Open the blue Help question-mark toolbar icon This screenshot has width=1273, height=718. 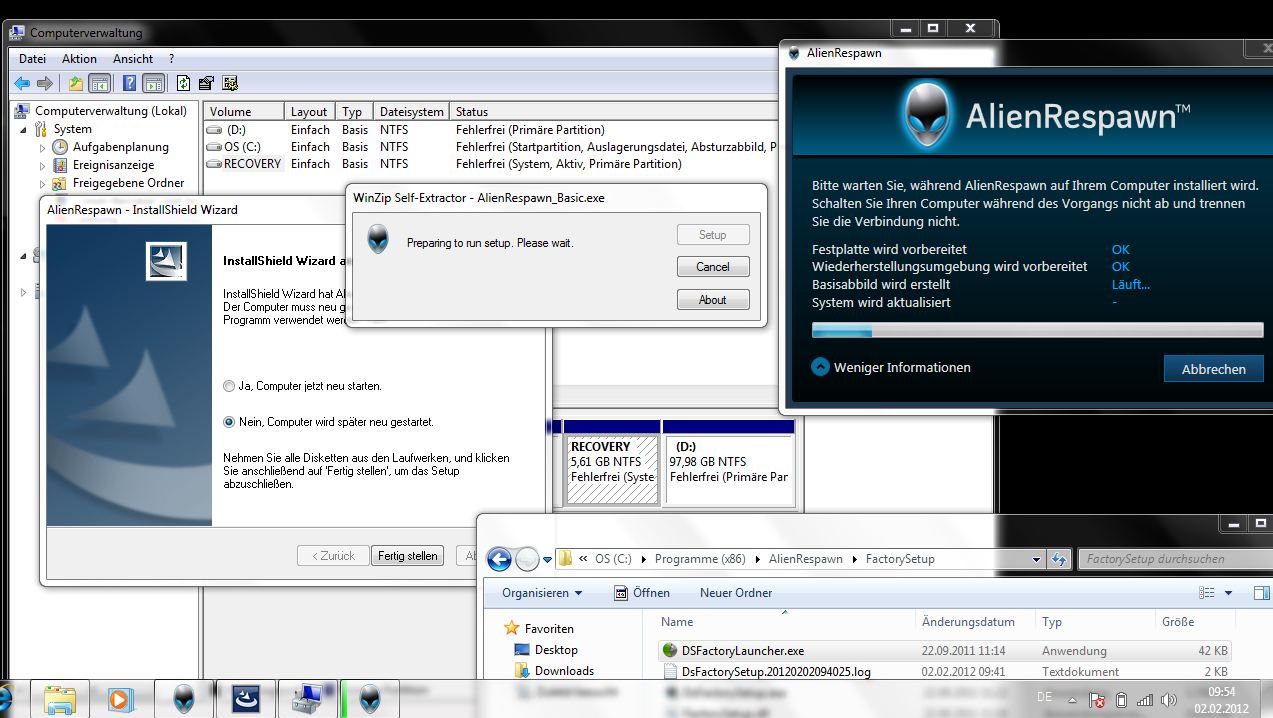(130, 84)
